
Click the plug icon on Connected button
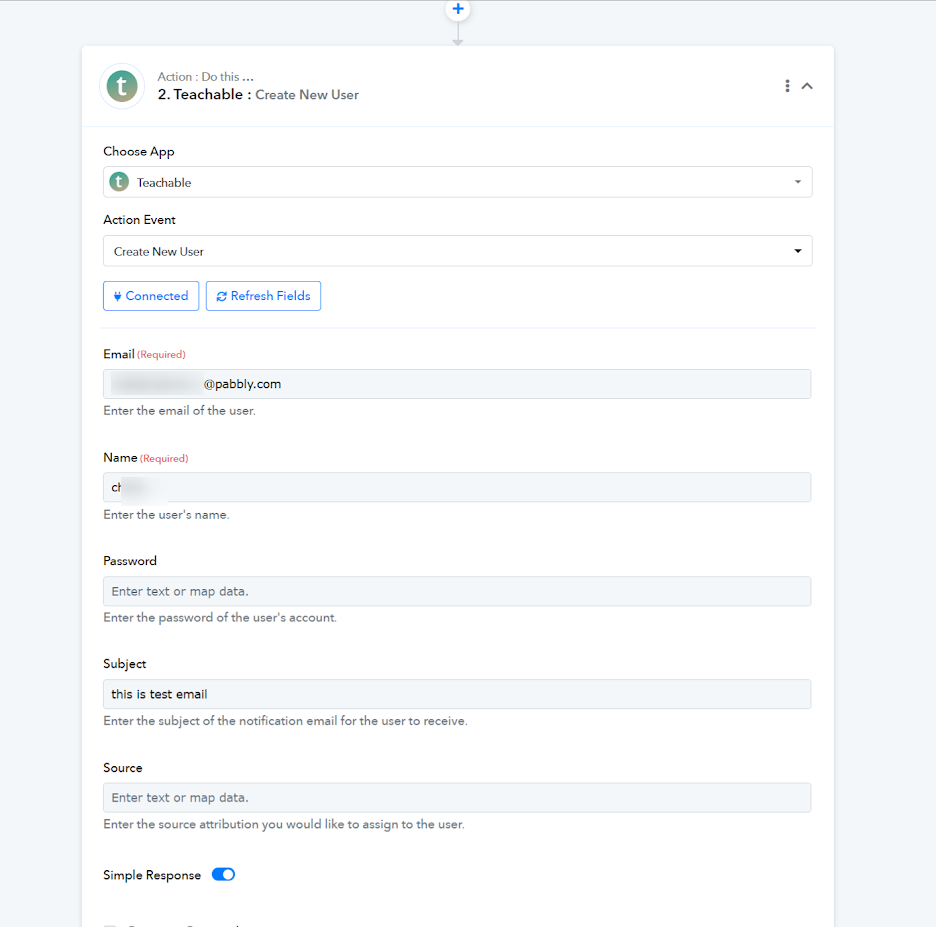(x=118, y=296)
